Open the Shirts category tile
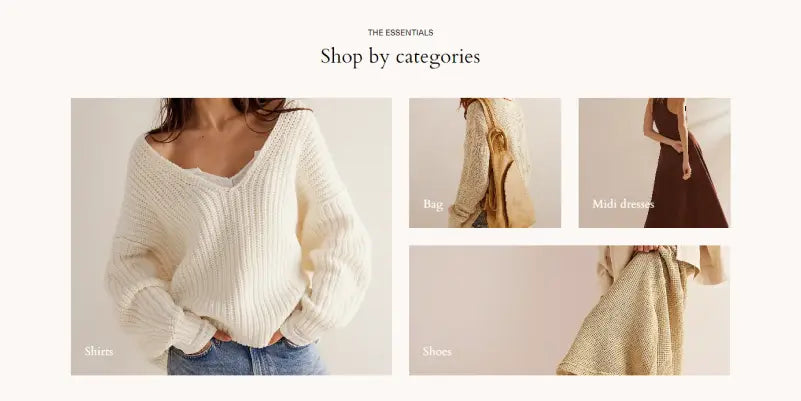Screen dimensions: 801x401 coord(231,237)
